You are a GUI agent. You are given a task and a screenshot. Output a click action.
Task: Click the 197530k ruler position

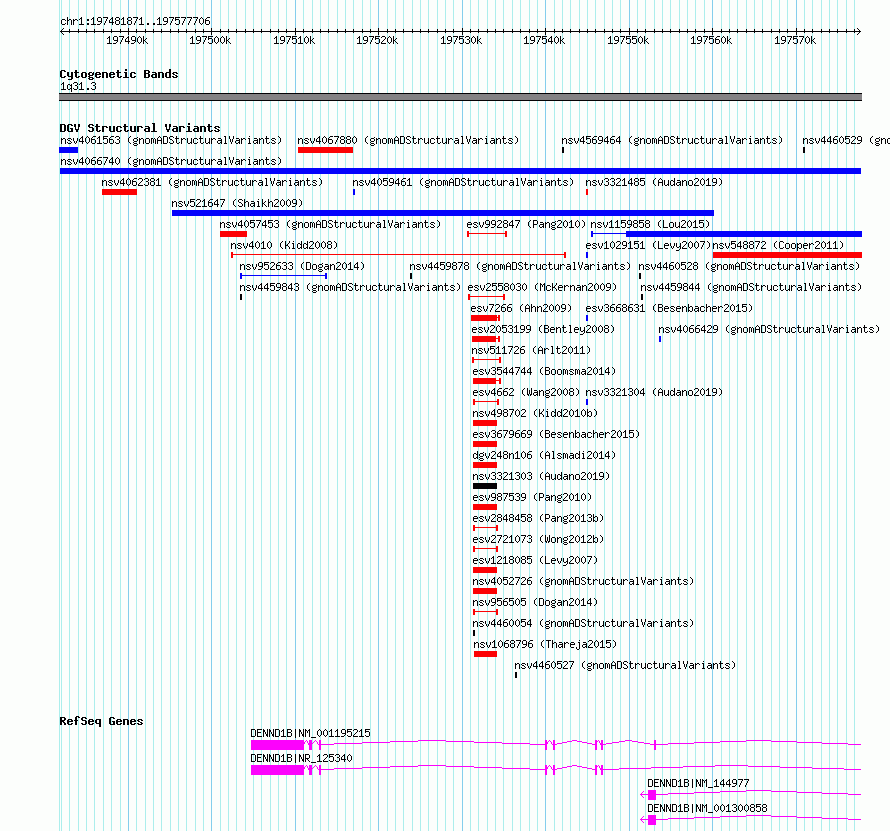(461, 40)
